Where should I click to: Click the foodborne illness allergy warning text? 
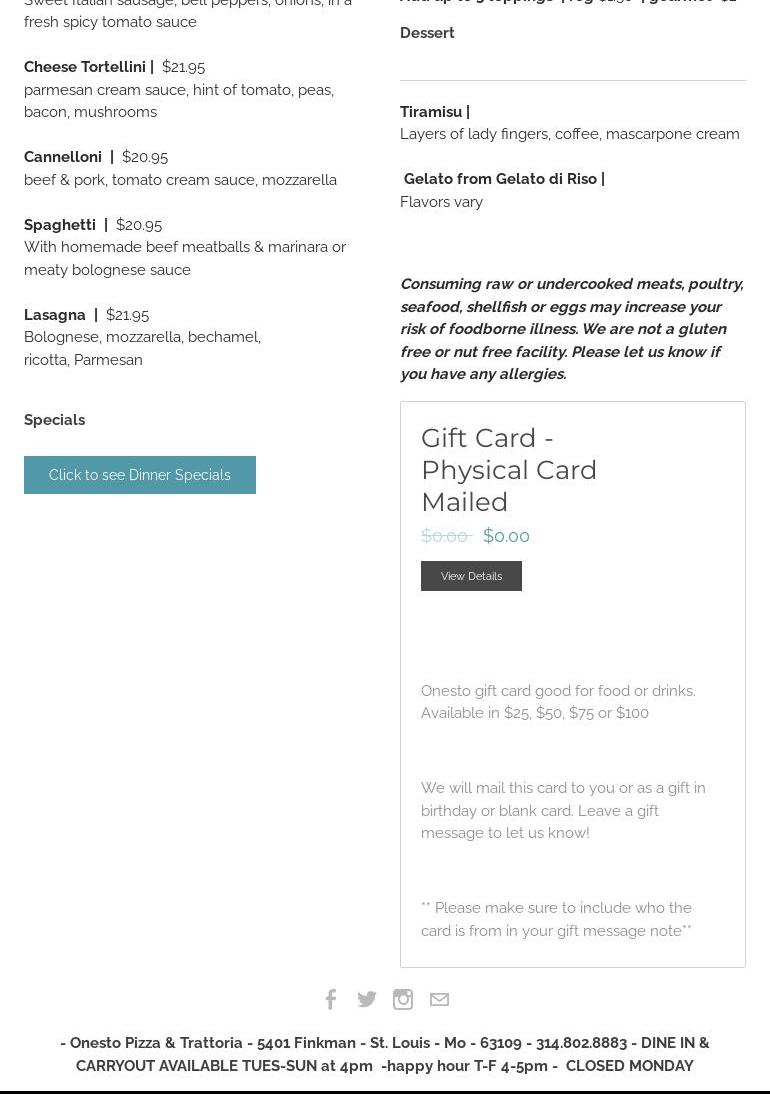571,329
